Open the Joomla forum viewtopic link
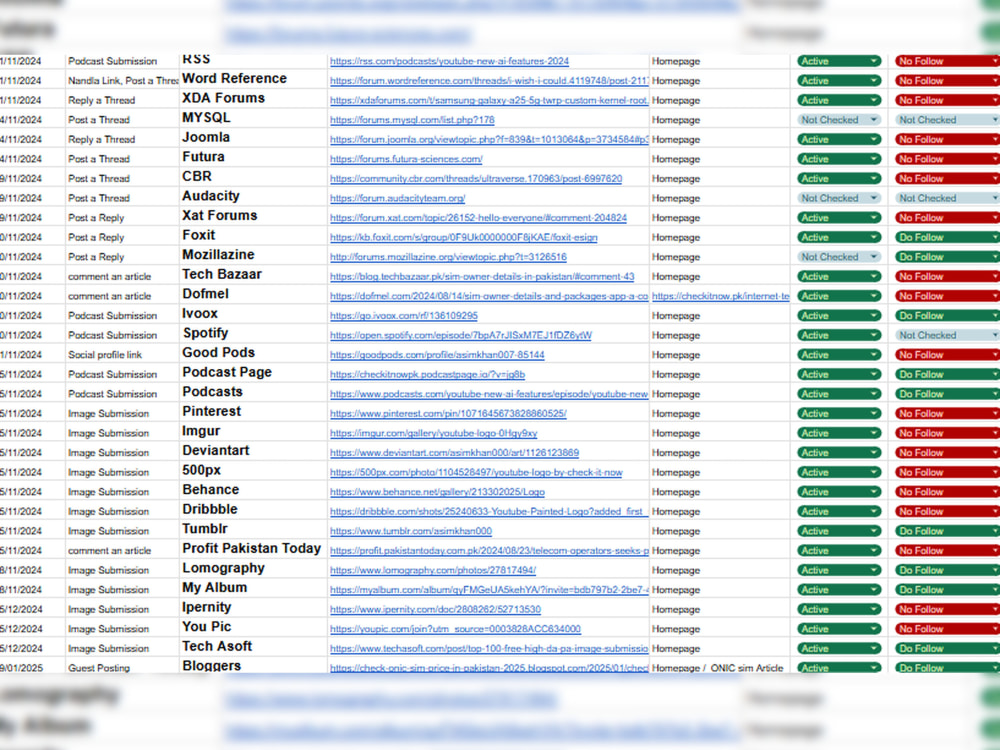The height and width of the screenshot is (750, 1000). click(x=489, y=140)
